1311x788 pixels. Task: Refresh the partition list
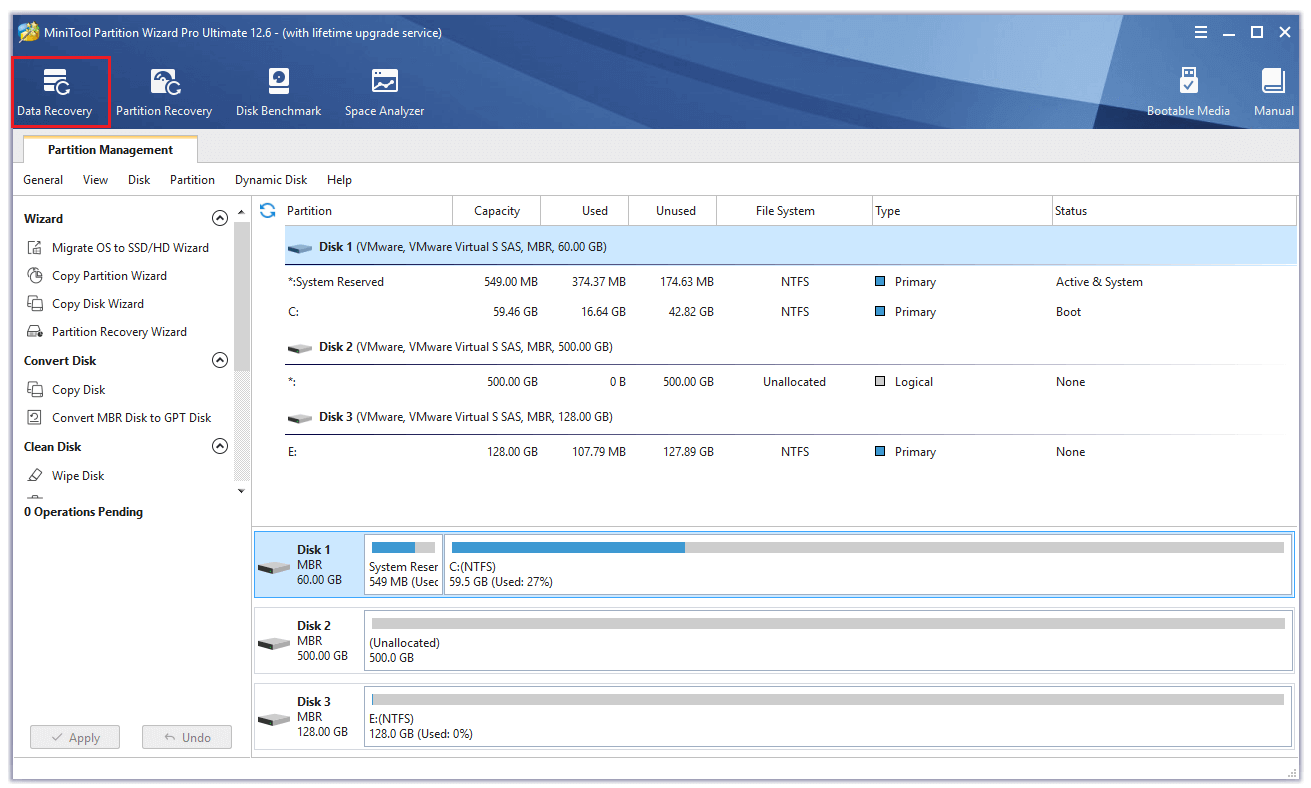click(267, 210)
